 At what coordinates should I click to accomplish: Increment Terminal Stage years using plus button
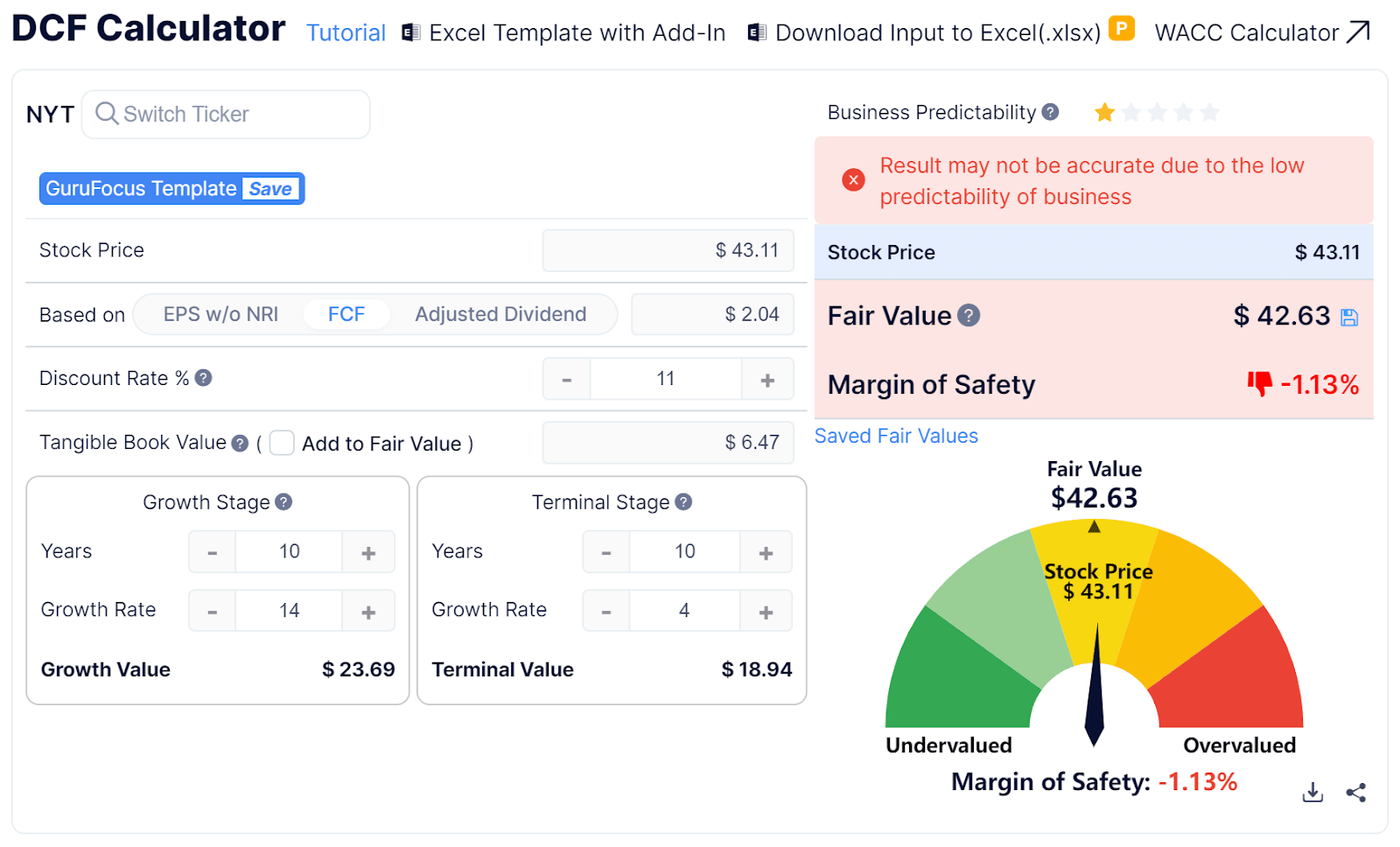tap(766, 551)
